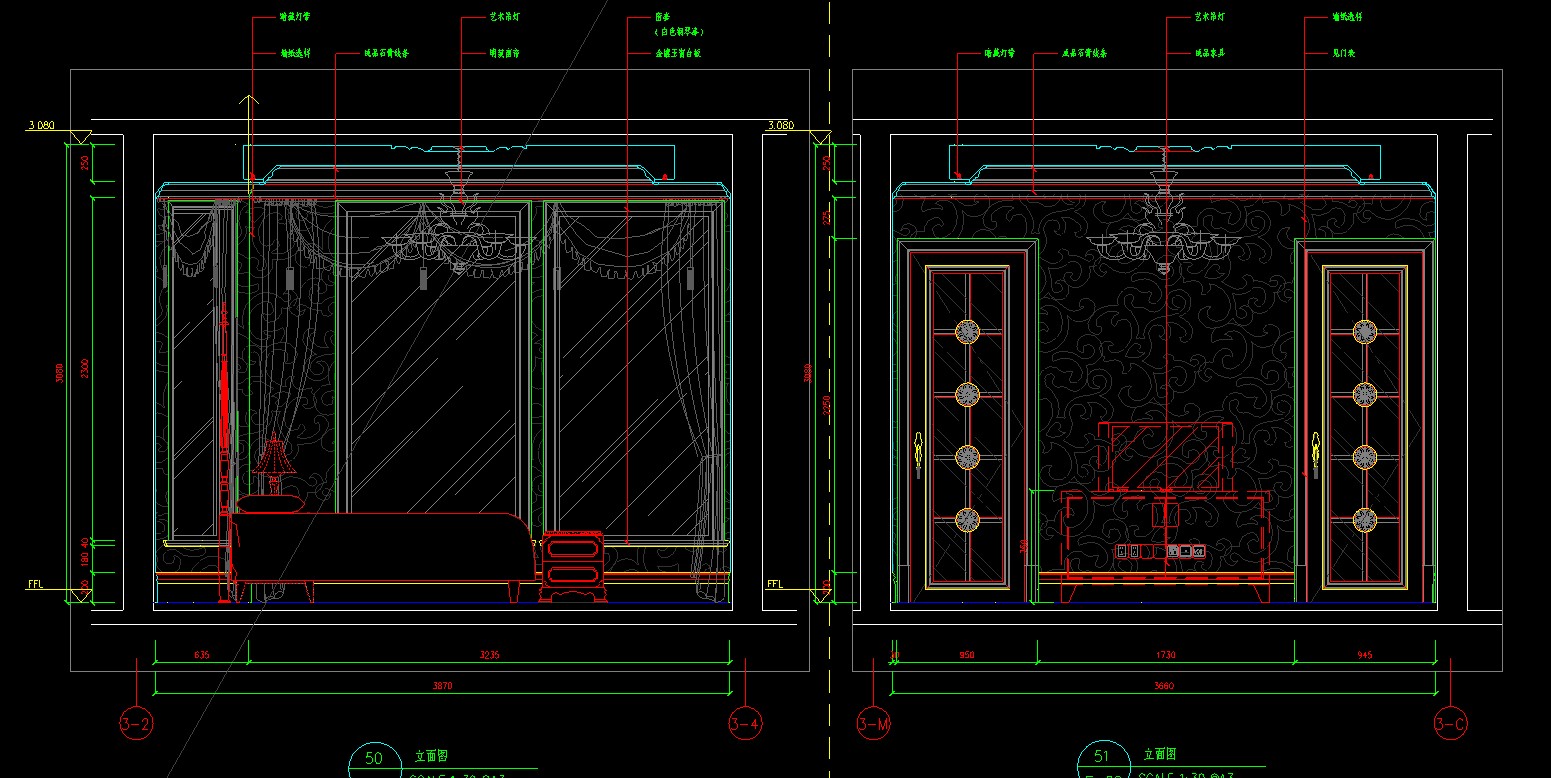
Task: Select the 1730 dimension text
Action: 1165,655
